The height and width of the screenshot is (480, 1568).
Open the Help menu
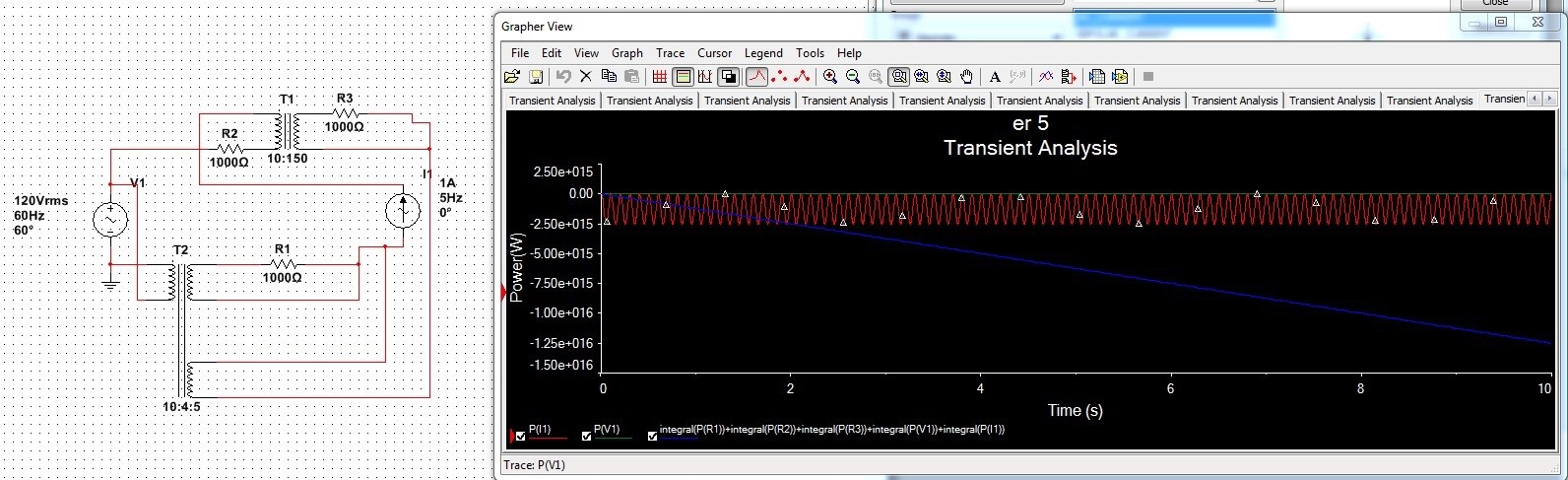tap(849, 53)
